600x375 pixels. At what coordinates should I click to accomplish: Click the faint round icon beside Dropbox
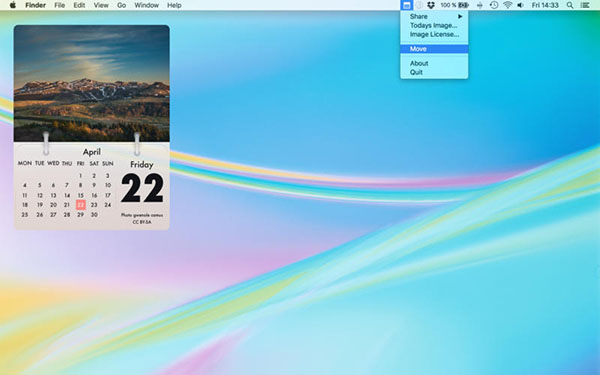click(419, 5)
